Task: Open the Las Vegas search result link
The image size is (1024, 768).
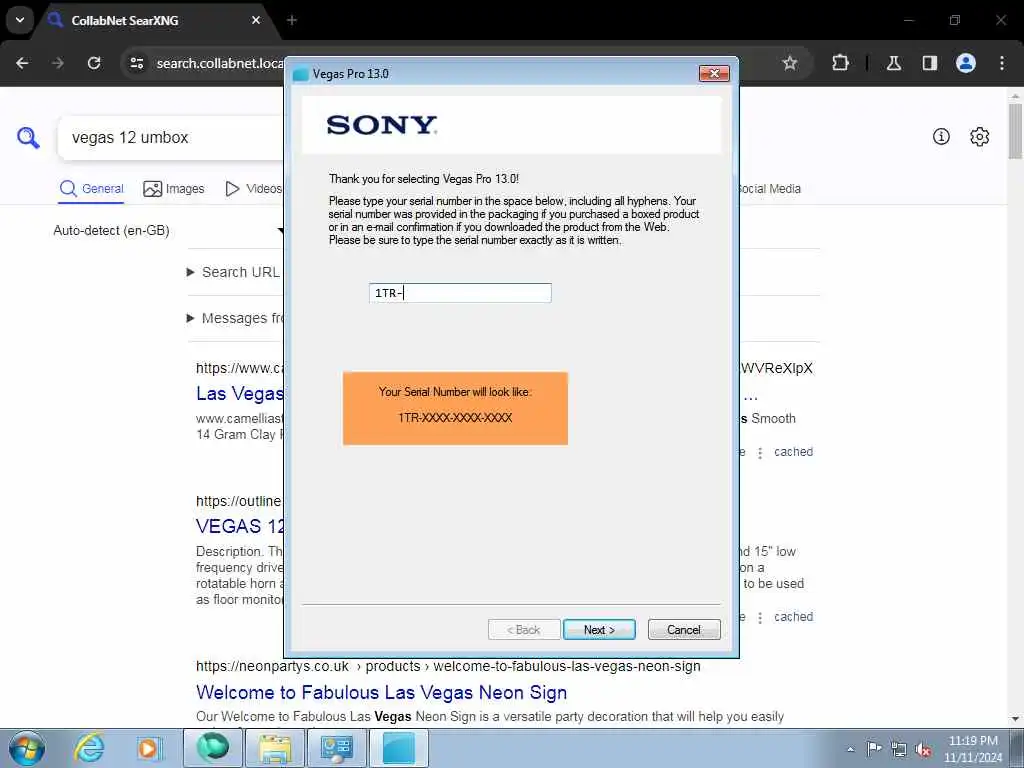Action: pyautogui.click(x=240, y=393)
